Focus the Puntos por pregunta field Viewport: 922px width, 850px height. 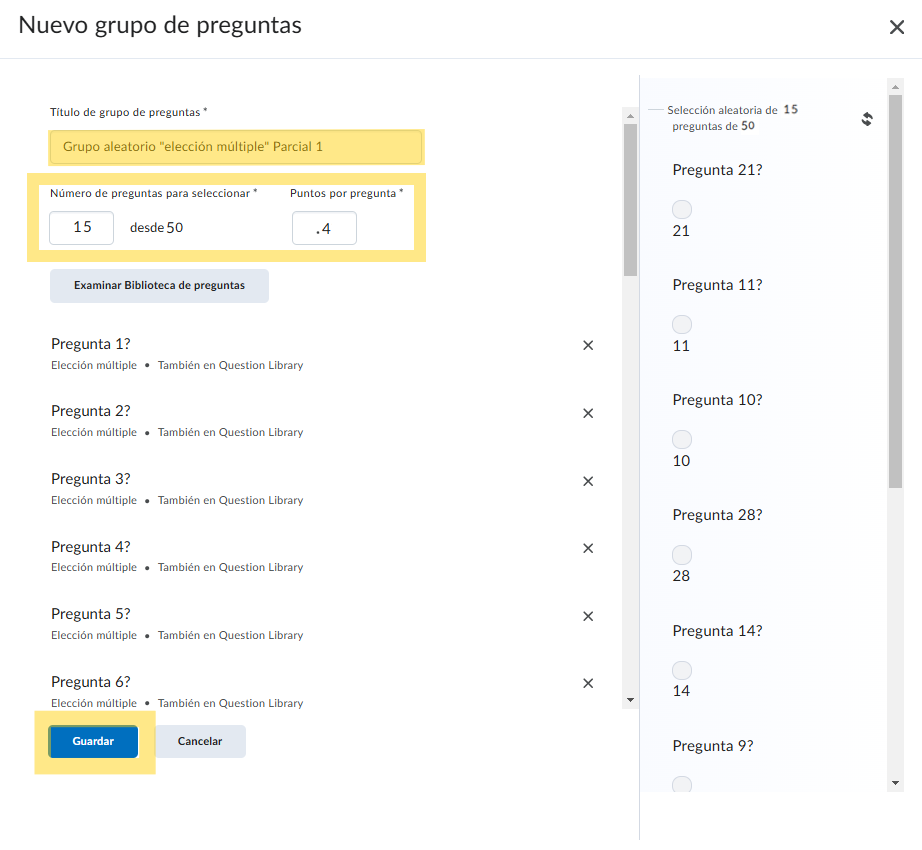324,228
